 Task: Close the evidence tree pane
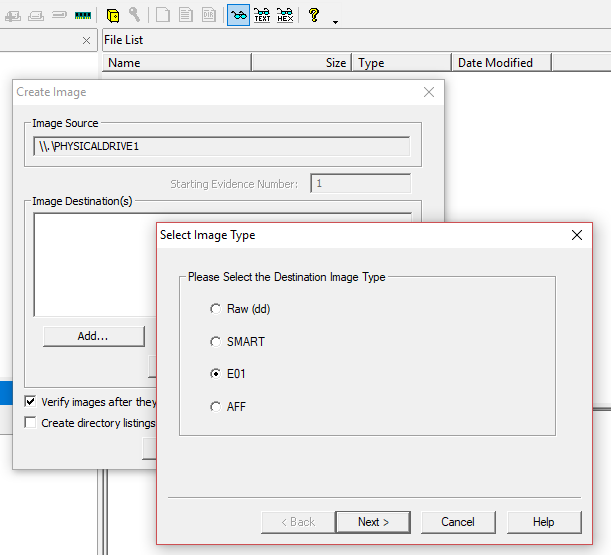click(x=86, y=41)
